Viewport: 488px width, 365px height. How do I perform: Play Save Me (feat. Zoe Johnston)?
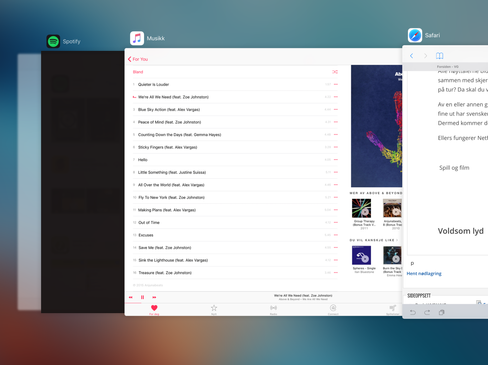click(236, 248)
